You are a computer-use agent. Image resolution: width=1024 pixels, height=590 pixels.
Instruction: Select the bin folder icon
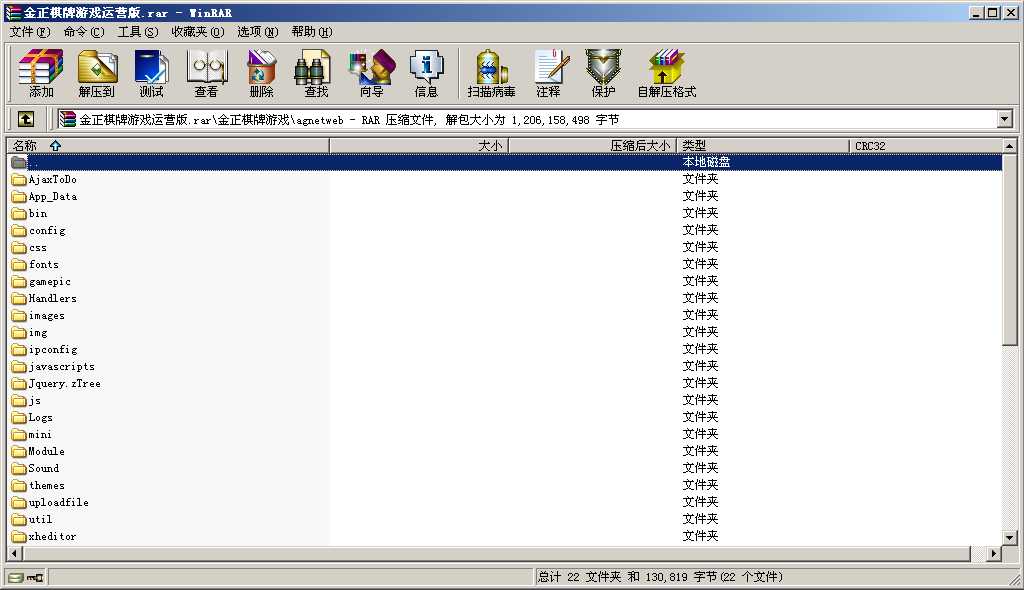pos(19,214)
